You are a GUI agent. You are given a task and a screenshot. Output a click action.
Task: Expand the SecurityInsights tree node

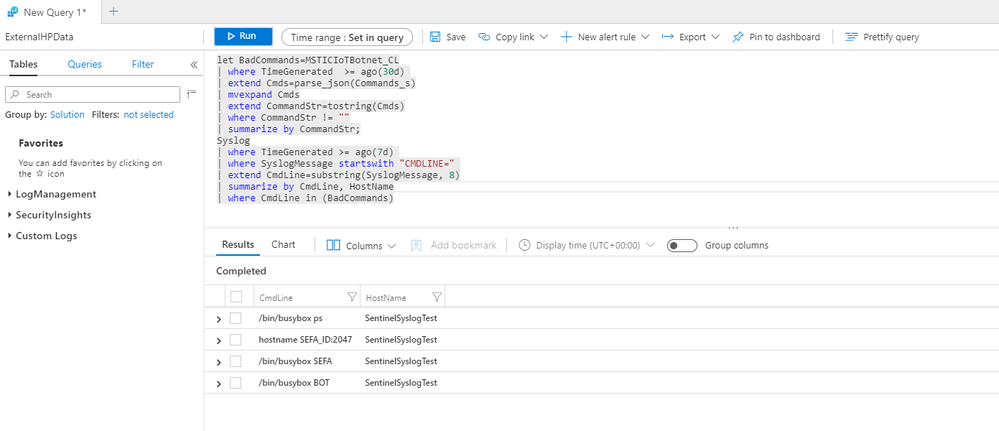[x=10, y=216]
